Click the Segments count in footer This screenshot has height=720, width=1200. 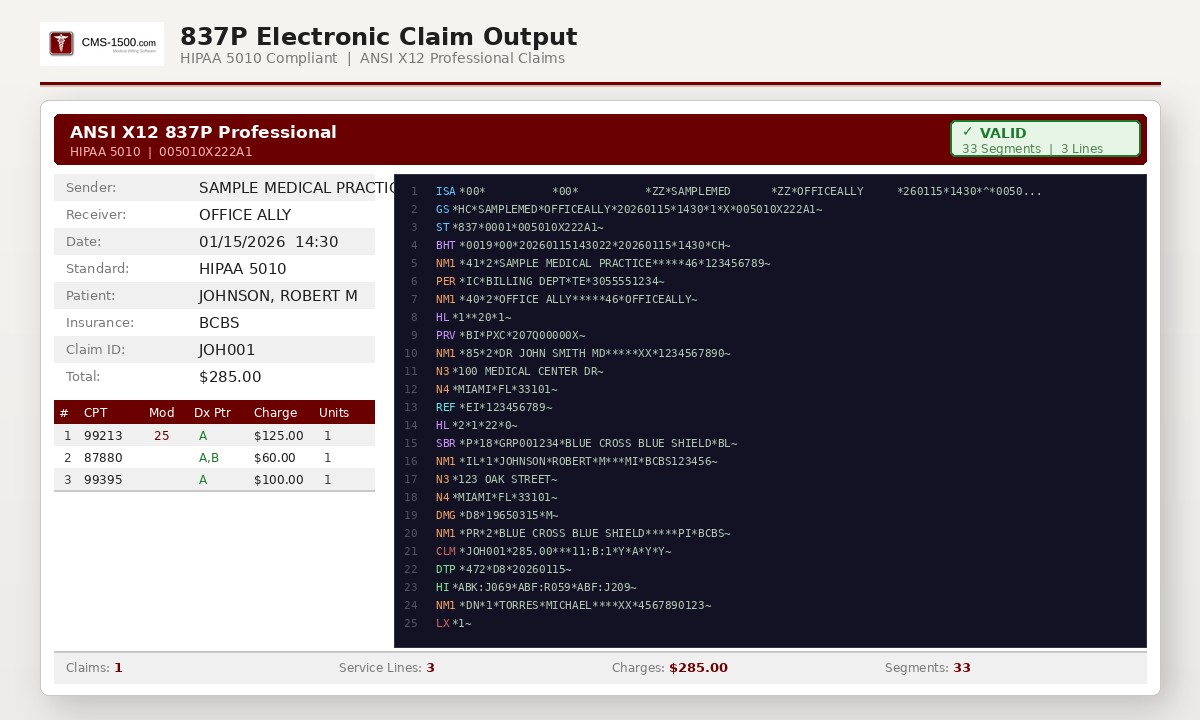961,668
